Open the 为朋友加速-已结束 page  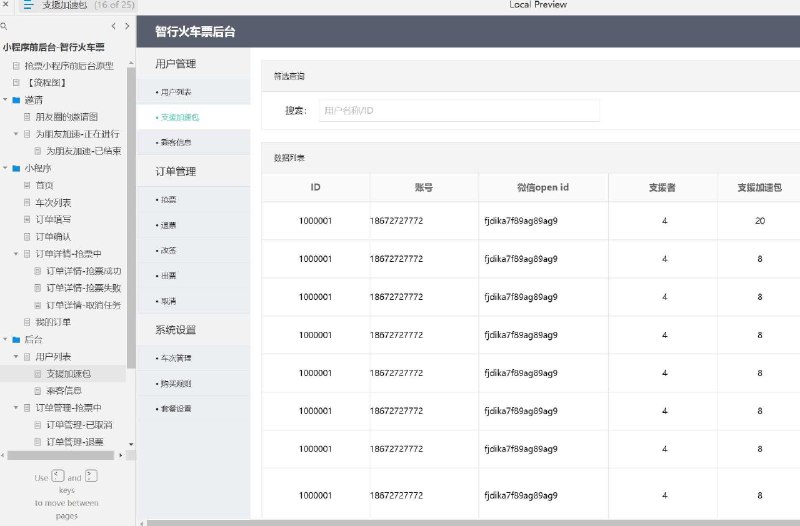(84, 151)
